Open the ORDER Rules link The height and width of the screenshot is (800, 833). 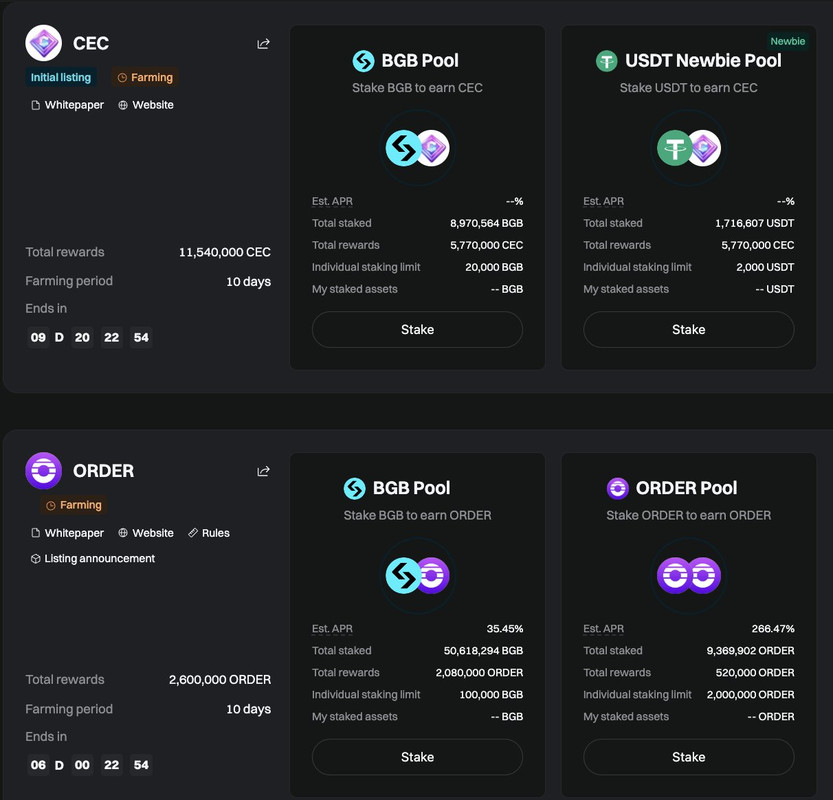(x=209, y=533)
